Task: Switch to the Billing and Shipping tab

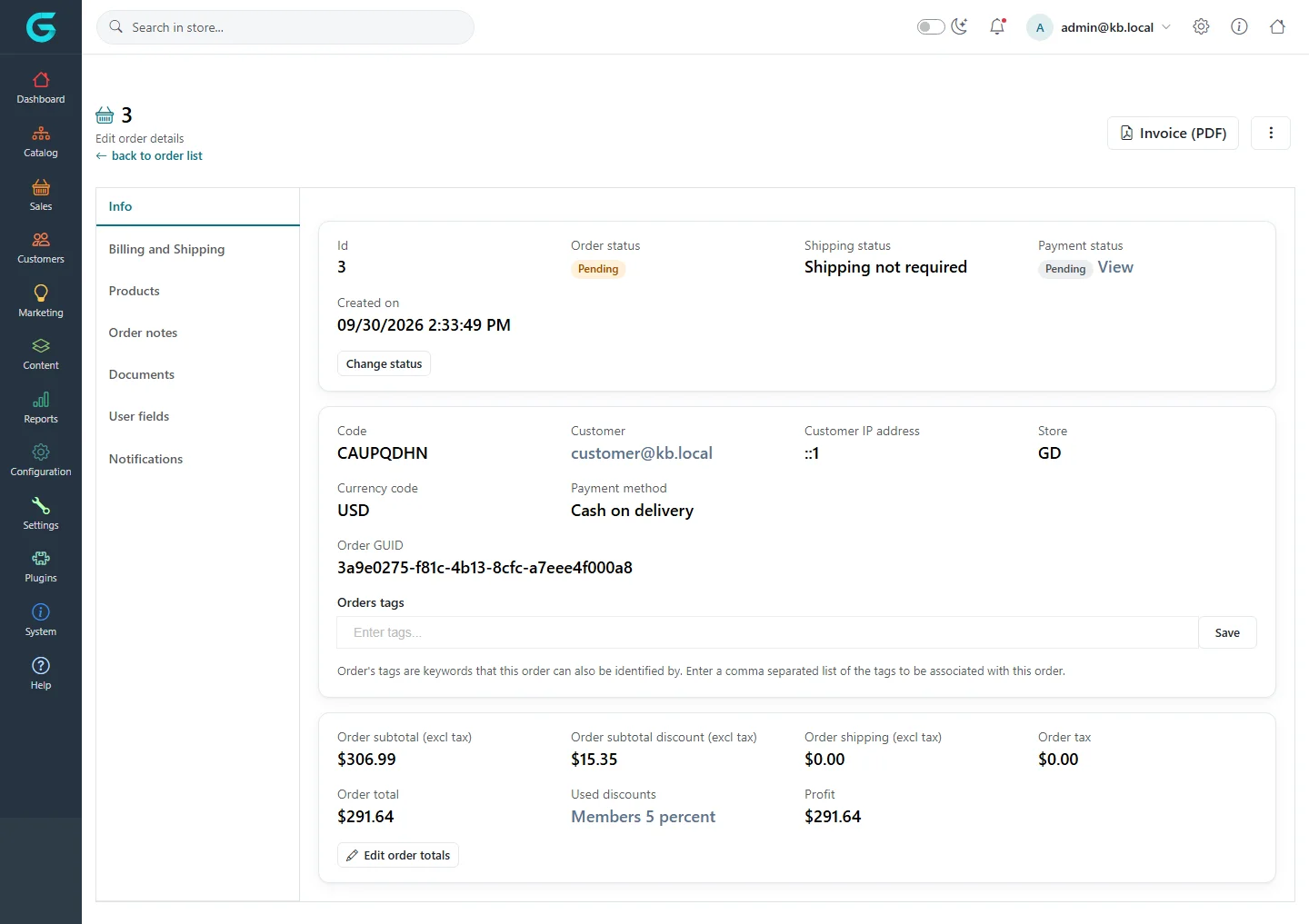Action: (198, 249)
